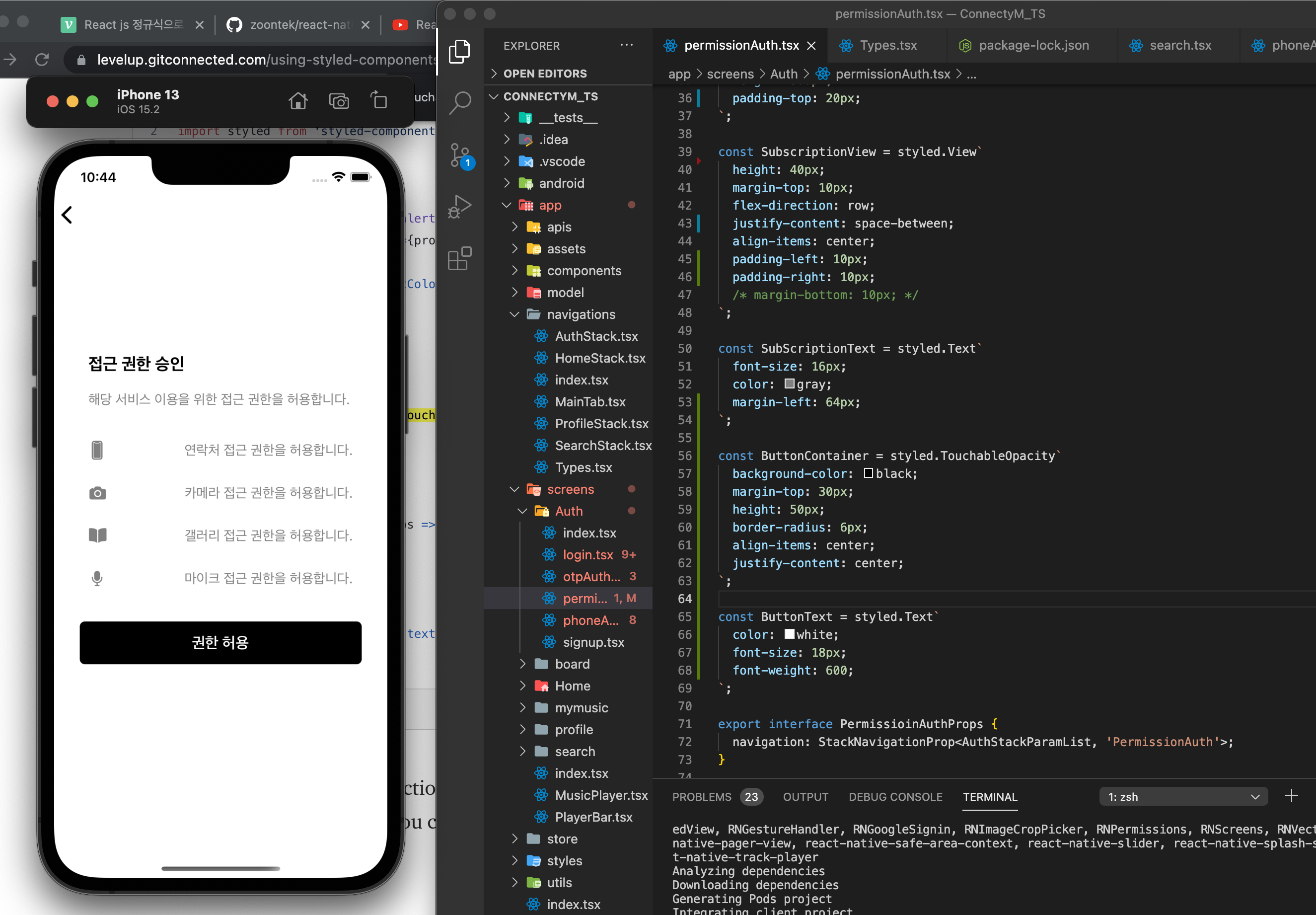The height and width of the screenshot is (915, 1316).
Task: Expand the board folder
Action: coord(572,664)
